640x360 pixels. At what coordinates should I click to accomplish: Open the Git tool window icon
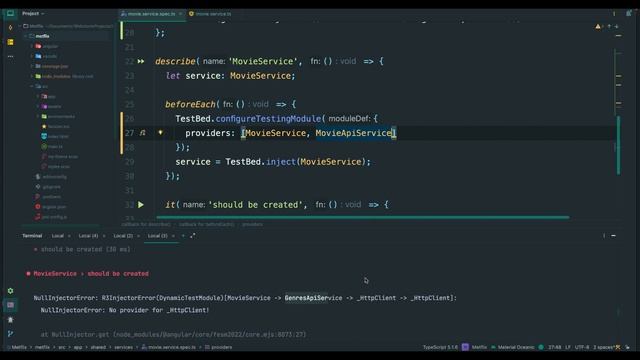(x=10, y=333)
